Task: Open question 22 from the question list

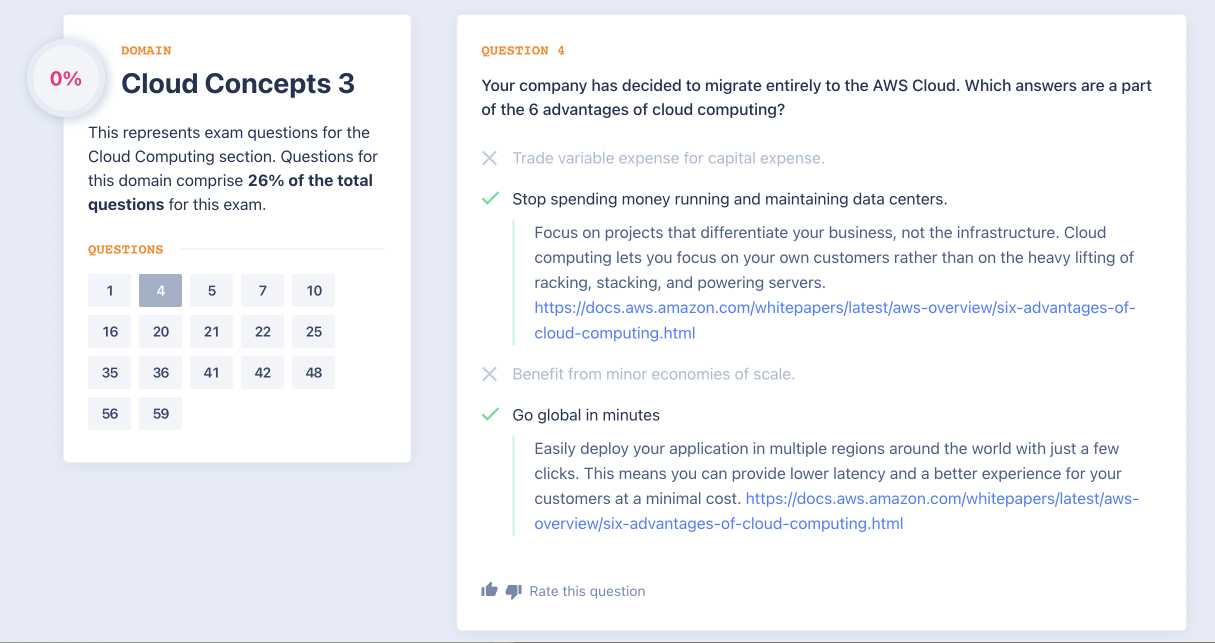Action: (x=263, y=332)
